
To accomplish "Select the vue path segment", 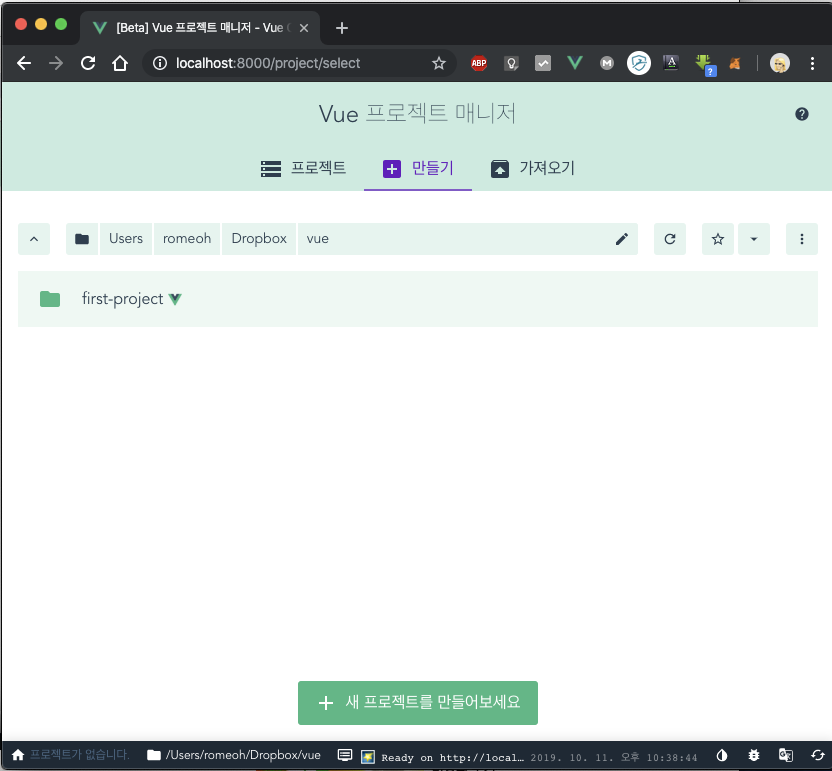I will (x=317, y=239).
